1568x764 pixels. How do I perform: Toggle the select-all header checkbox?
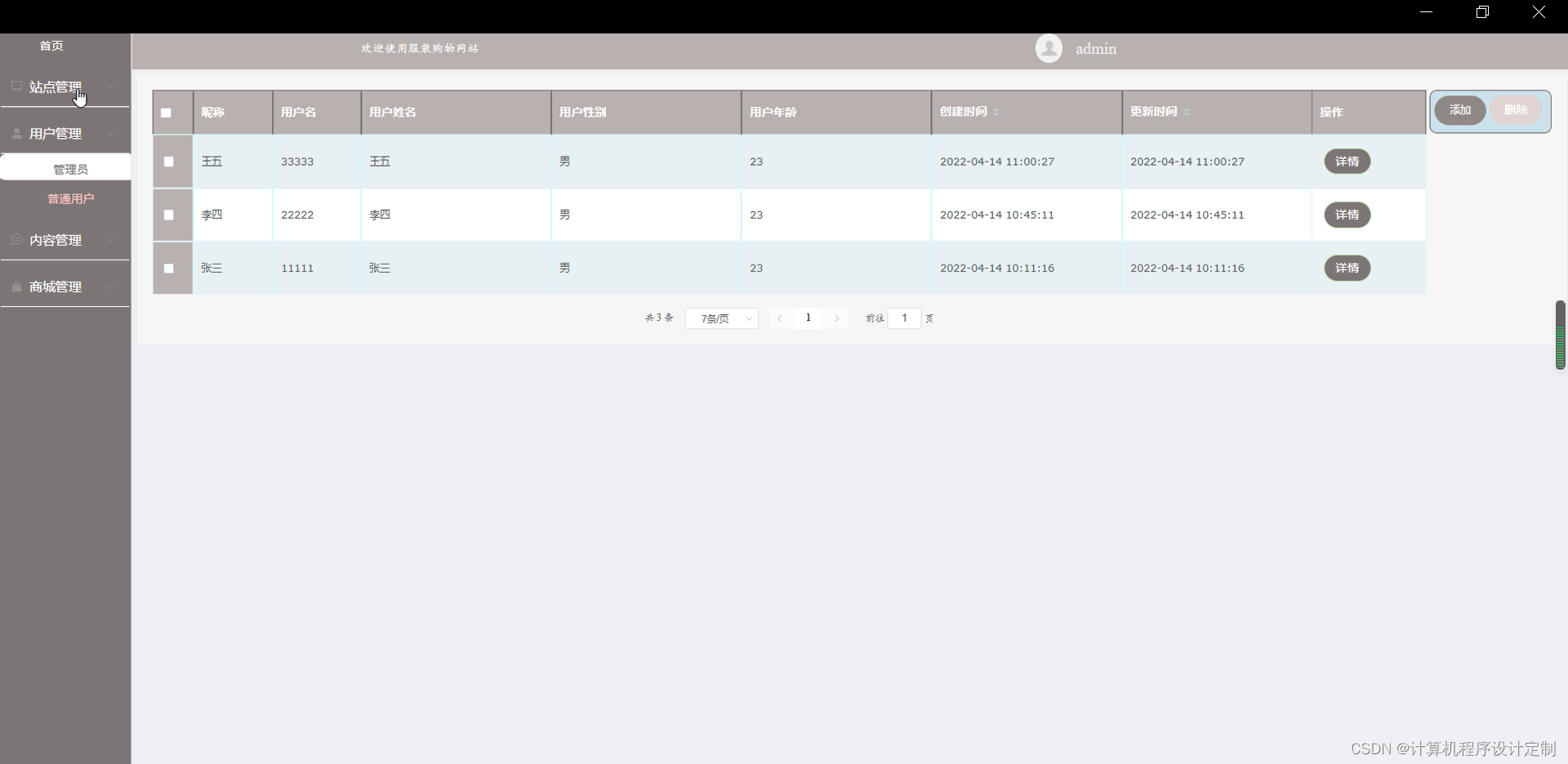(x=166, y=113)
